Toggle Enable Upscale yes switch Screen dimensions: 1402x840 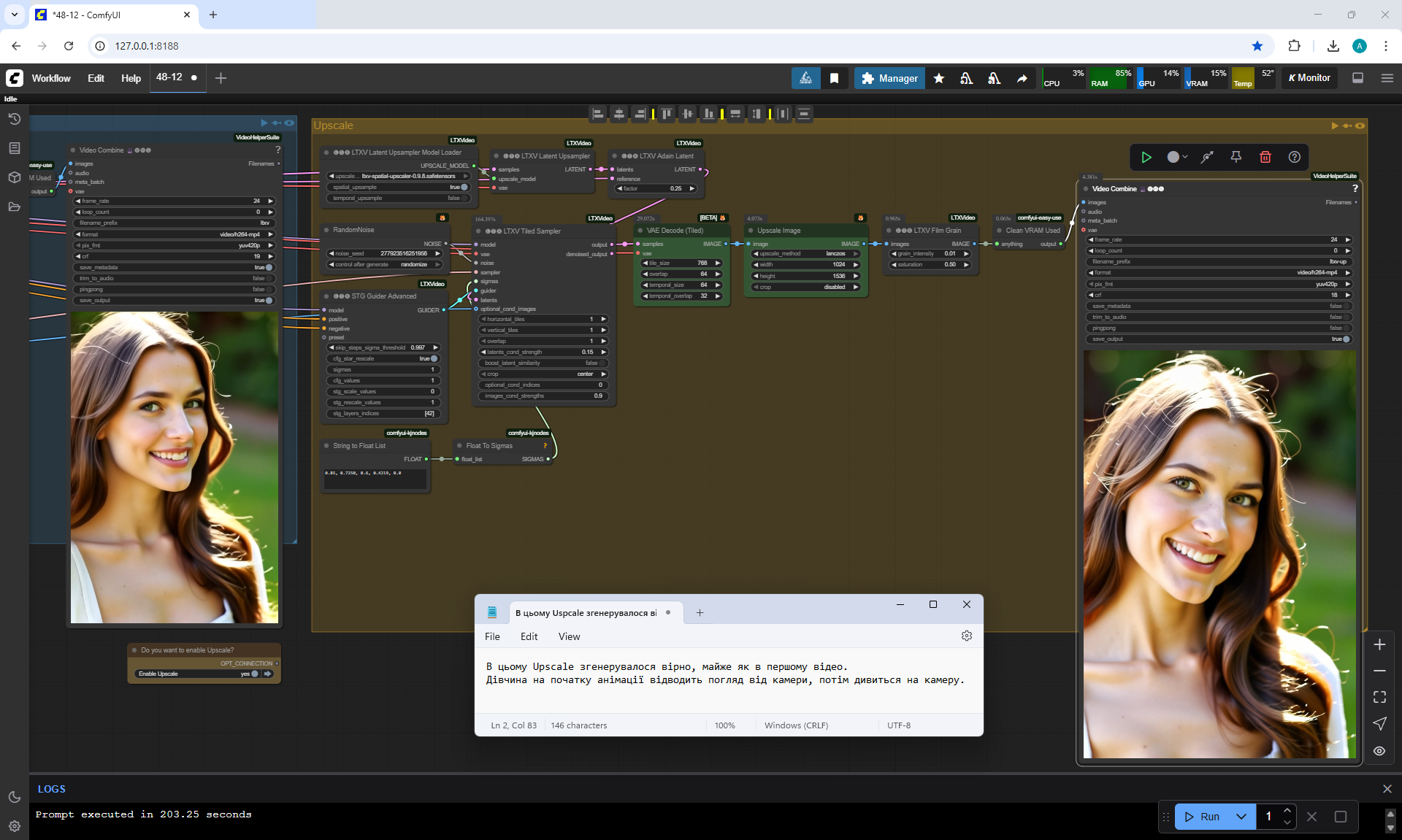pos(254,674)
